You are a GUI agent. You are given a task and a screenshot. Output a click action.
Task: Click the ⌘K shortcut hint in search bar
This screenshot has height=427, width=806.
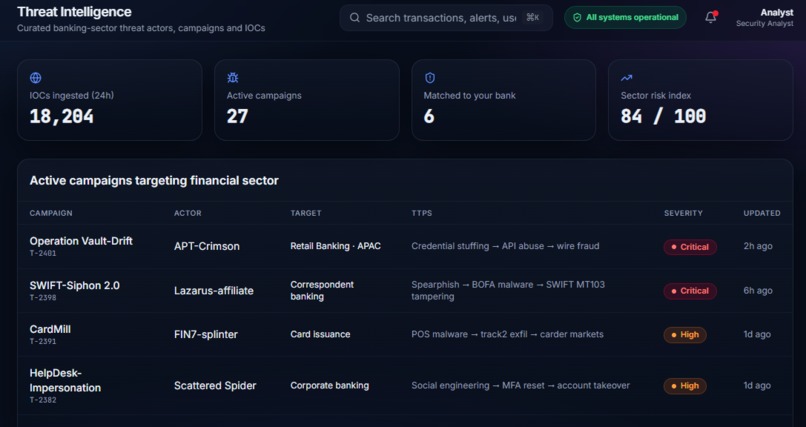(533, 17)
